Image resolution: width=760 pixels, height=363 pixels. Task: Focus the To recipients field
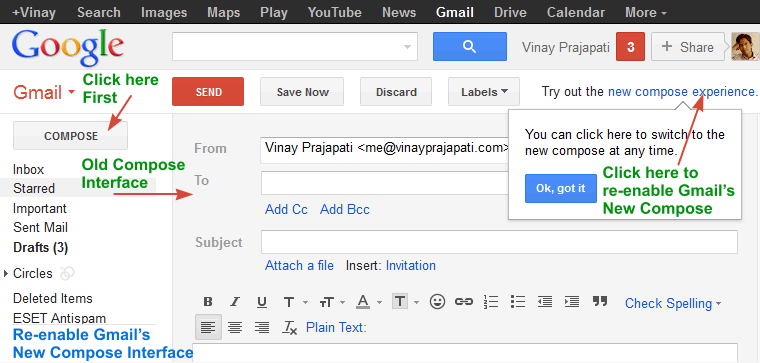click(x=385, y=183)
